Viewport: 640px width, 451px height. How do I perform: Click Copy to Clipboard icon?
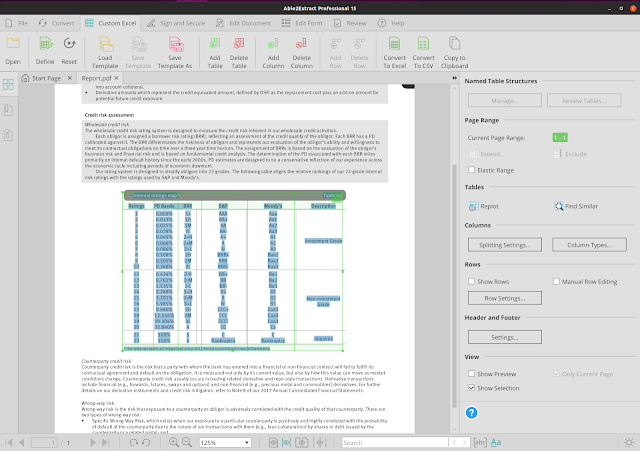454,44
